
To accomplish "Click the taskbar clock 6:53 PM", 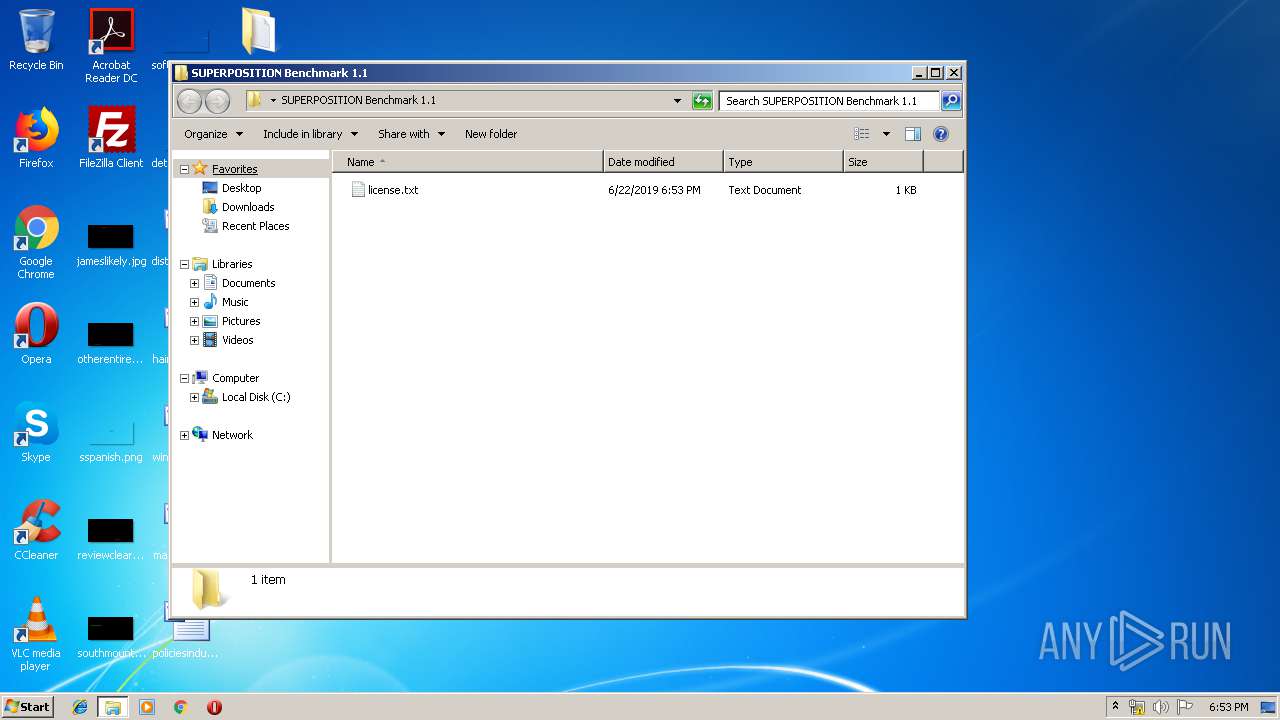I will click(x=1228, y=707).
